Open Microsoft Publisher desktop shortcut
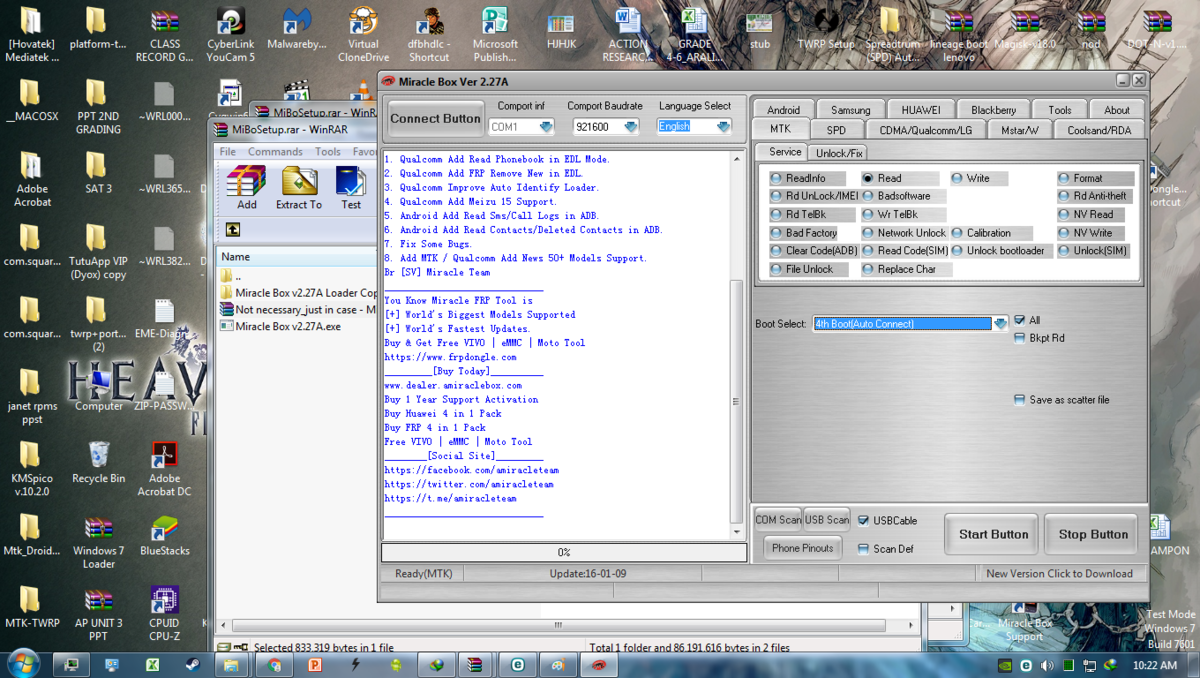The image size is (1200, 678). tap(495, 35)
